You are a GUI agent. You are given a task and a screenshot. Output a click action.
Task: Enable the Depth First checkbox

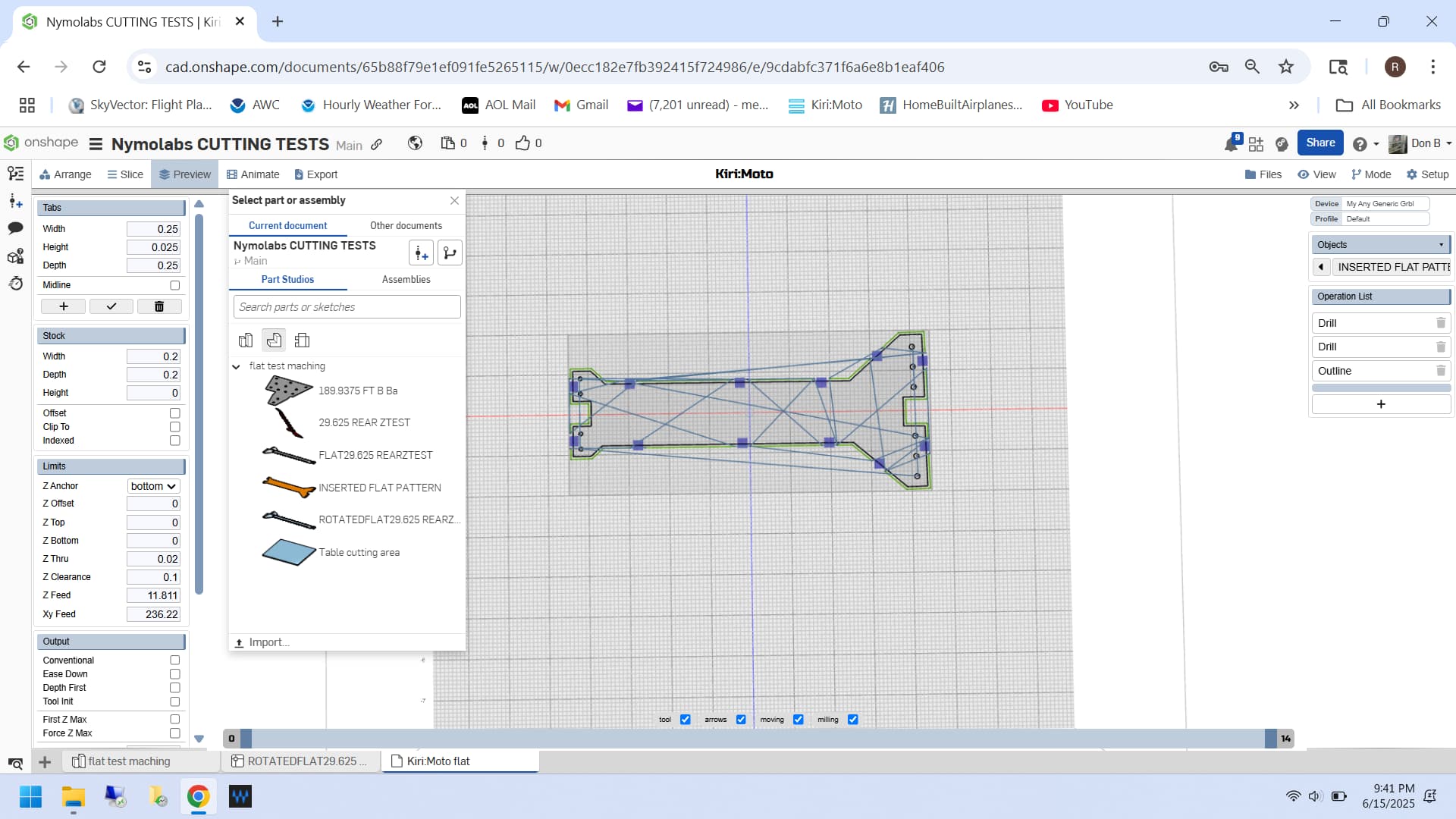[175, 688]
